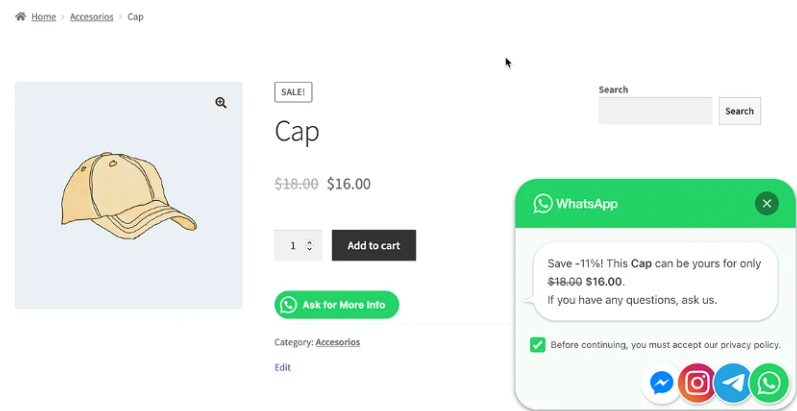Zoom product image with magnifier icon
This screenshot has width=797, height=411.
(221, 103)
